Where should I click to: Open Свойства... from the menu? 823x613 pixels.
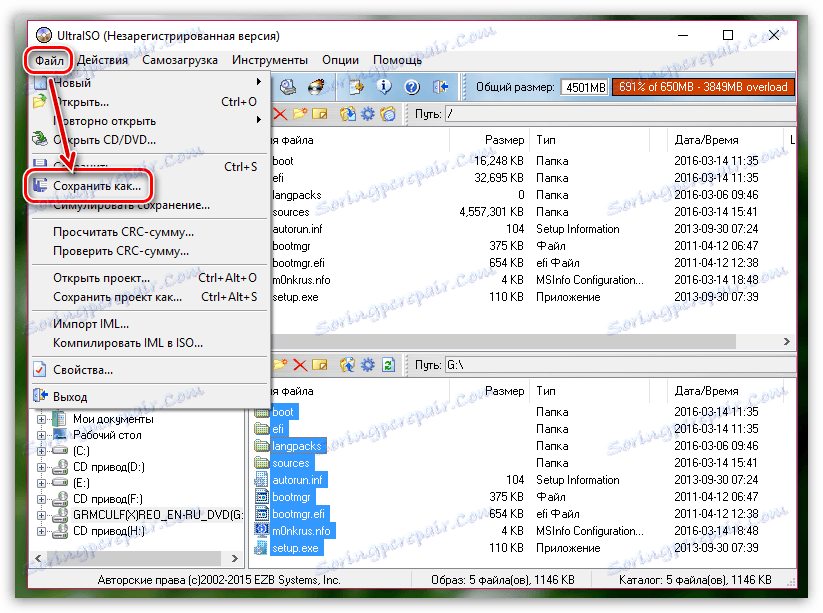point(149,370)
